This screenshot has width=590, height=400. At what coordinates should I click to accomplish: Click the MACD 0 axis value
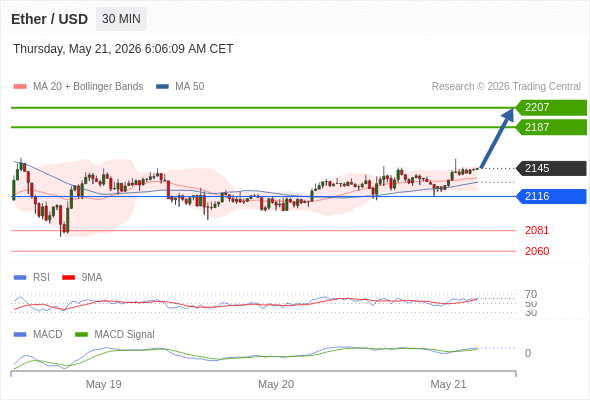[528, 353]
